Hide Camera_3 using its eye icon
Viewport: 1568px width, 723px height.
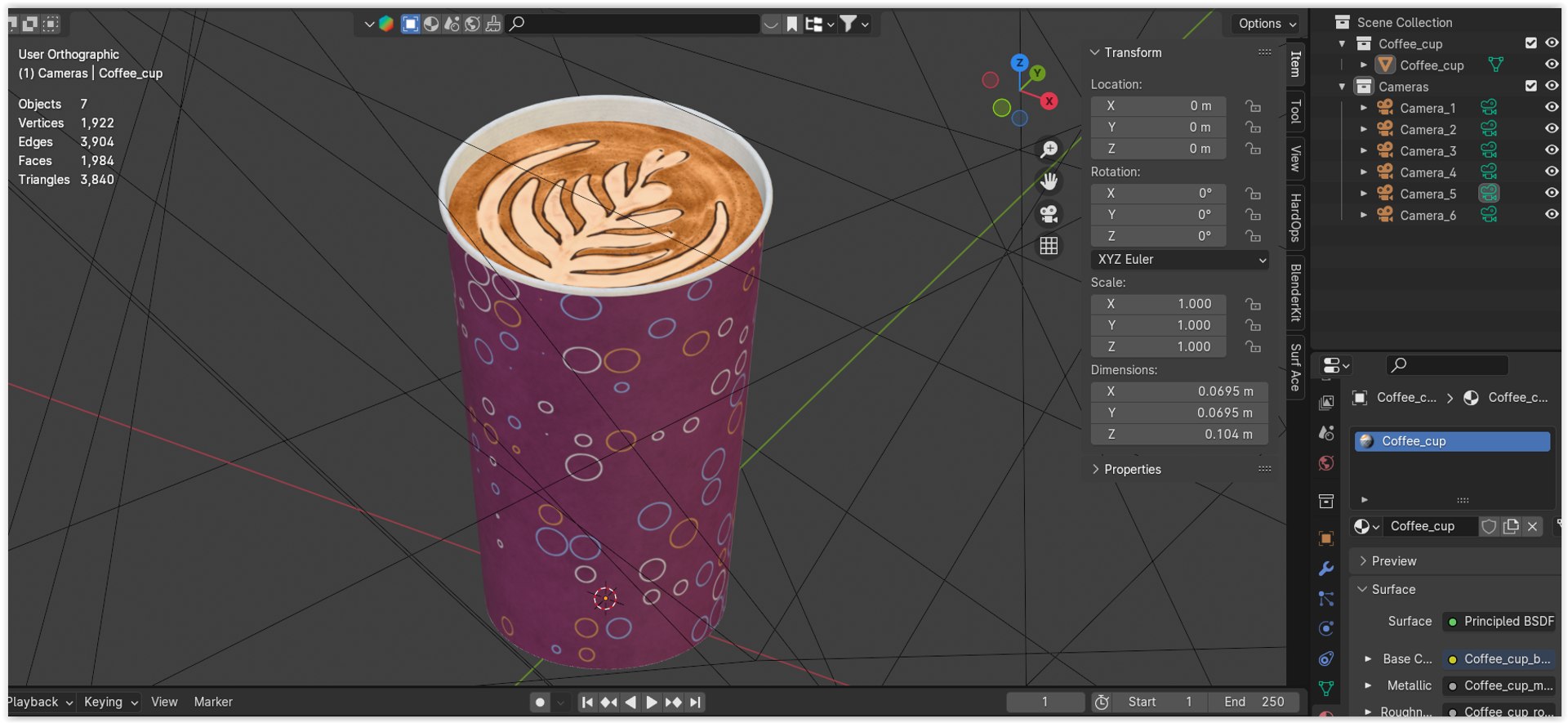click(1552, 150)
